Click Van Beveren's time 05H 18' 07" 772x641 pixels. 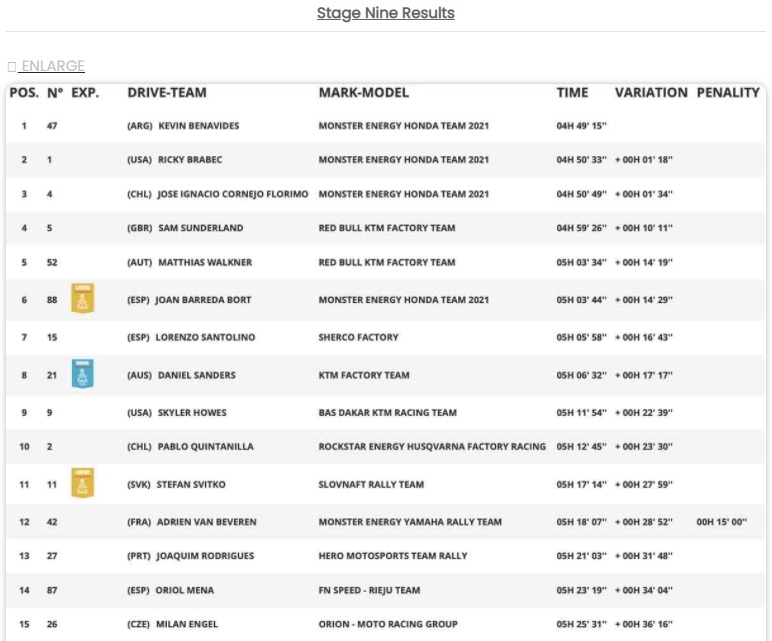581,522
